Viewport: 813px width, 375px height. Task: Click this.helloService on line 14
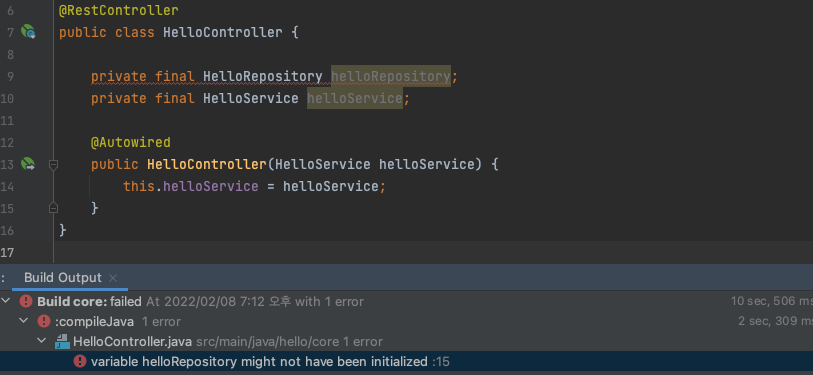pyautogui.click(x=191, y=186)
